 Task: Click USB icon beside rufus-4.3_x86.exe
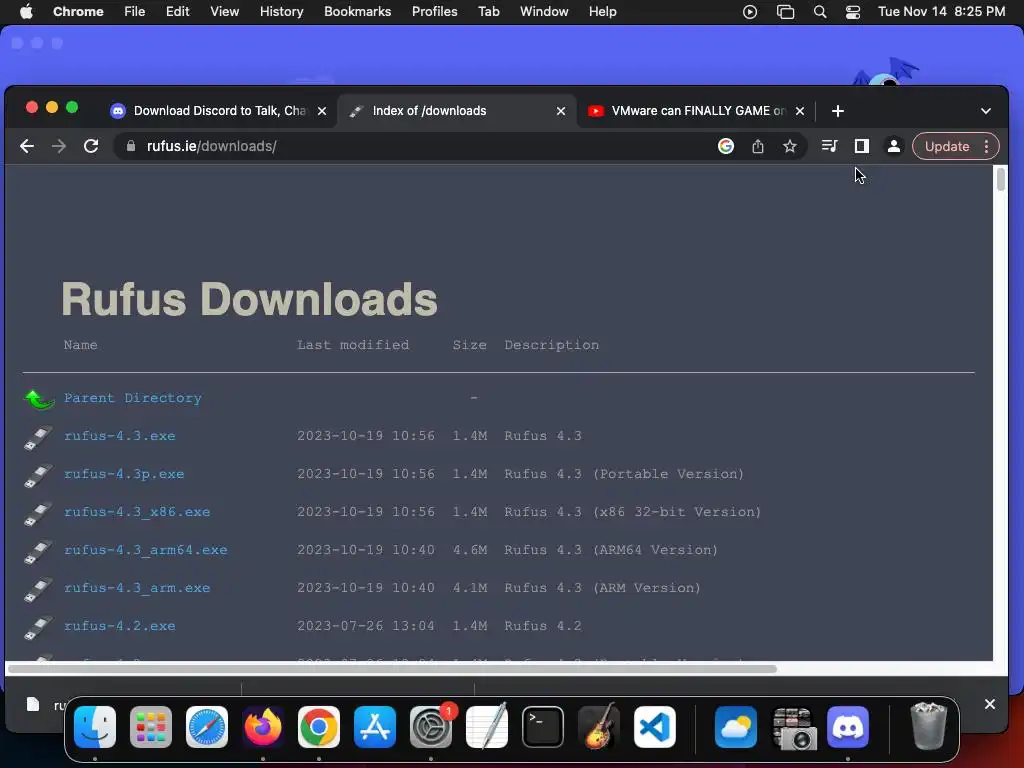tap(38, 513)
